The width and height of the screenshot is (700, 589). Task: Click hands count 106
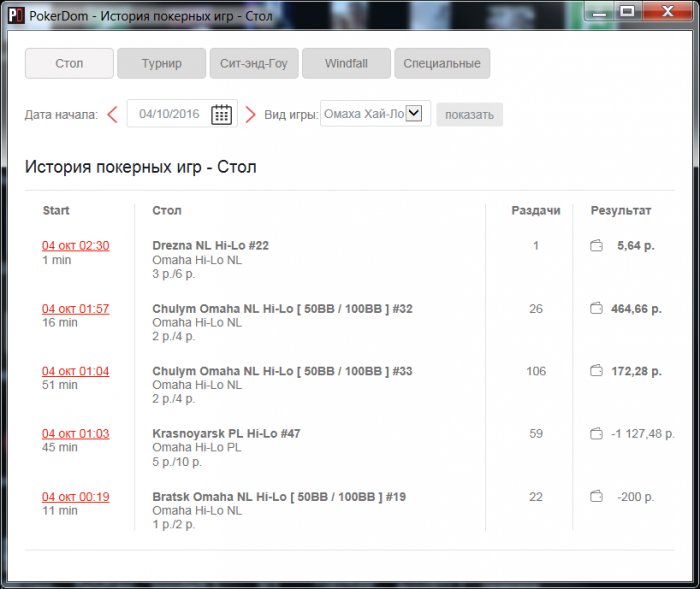coord(536,371)
